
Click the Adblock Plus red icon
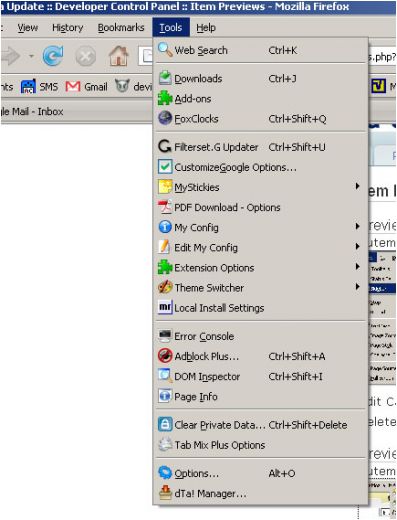[165, 356]
